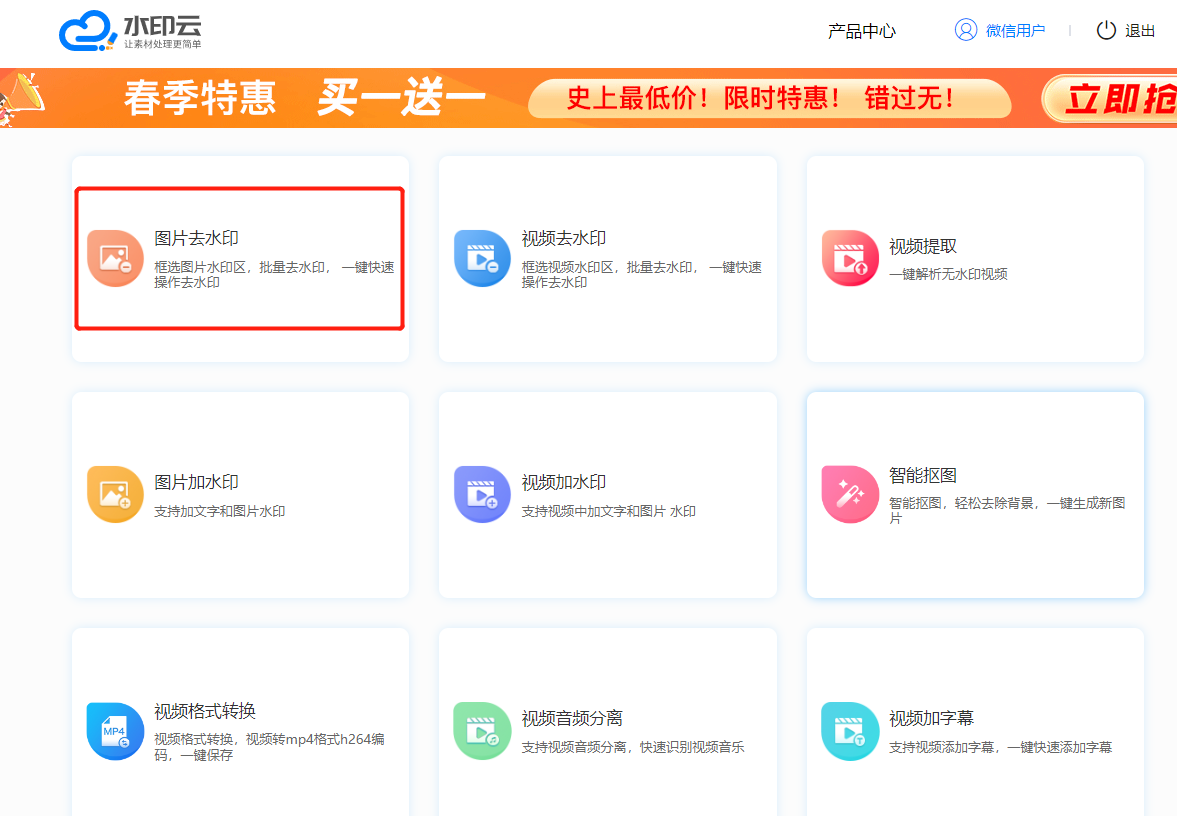Click the 视频加水印 purple video icon
Viewport: 1177px width, 816px height.
482,494
